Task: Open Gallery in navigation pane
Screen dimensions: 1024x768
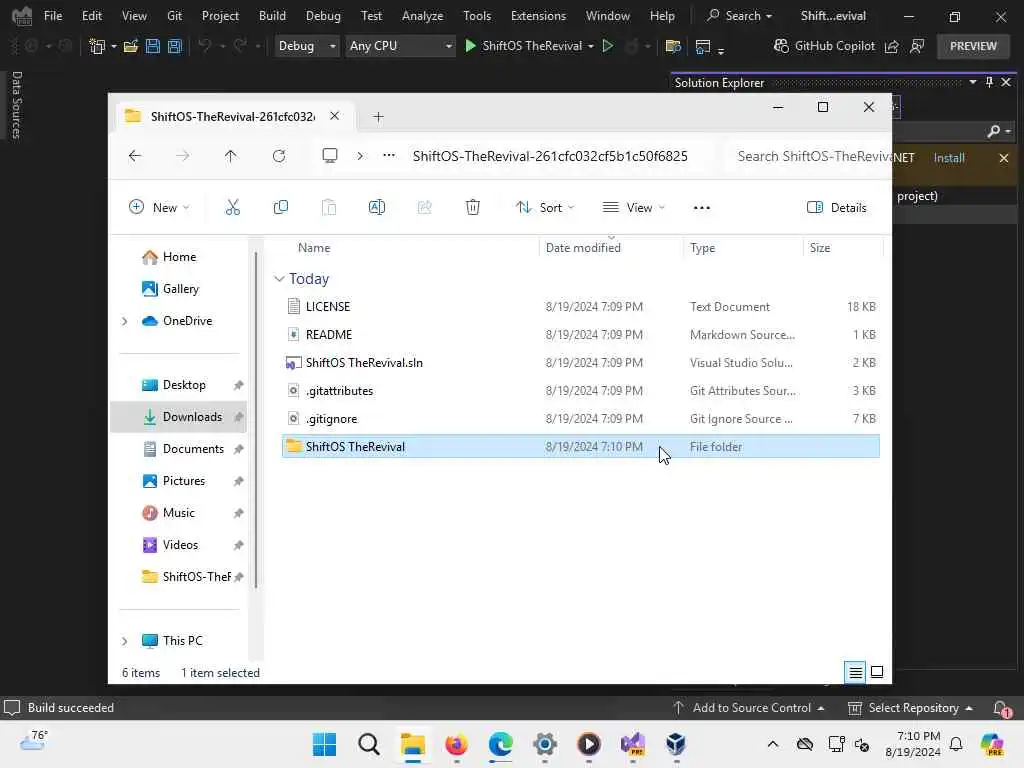Action: tap(180, 289)
